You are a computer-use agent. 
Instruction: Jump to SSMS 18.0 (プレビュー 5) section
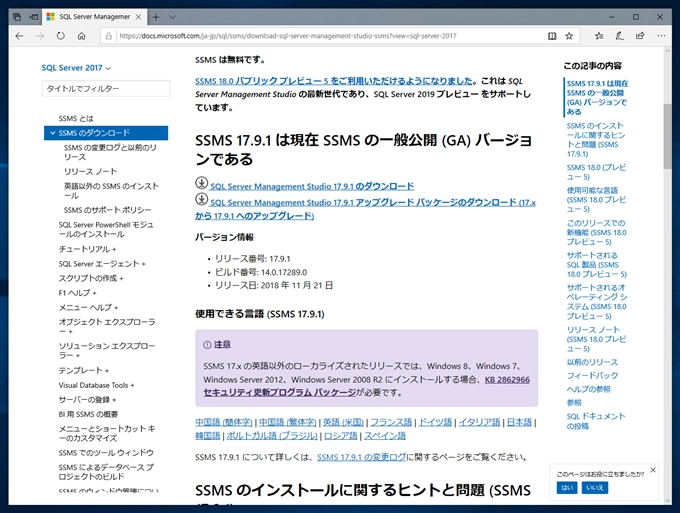coord(596,172)
